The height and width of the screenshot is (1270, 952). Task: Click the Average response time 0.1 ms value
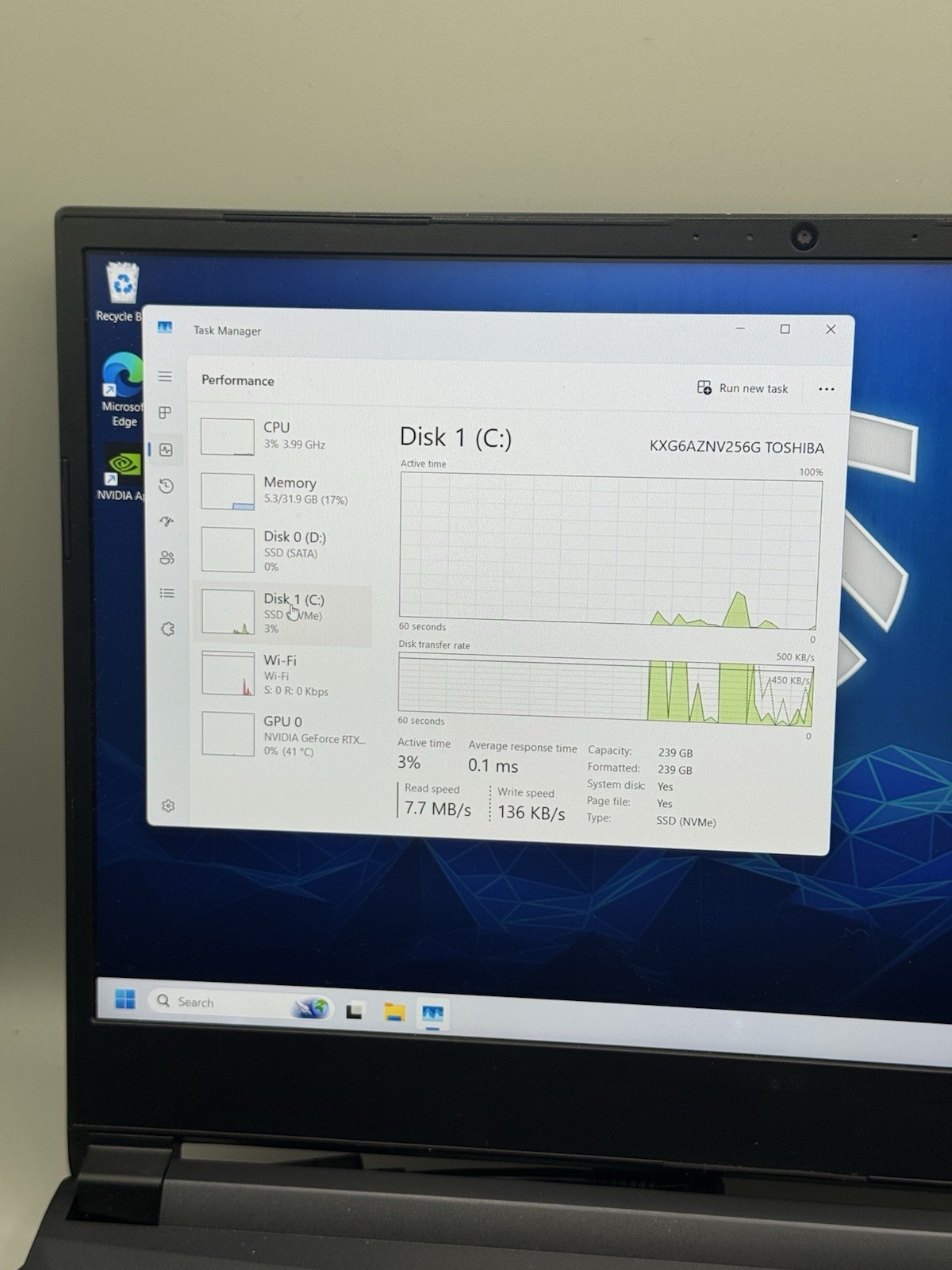pos(493,766)
